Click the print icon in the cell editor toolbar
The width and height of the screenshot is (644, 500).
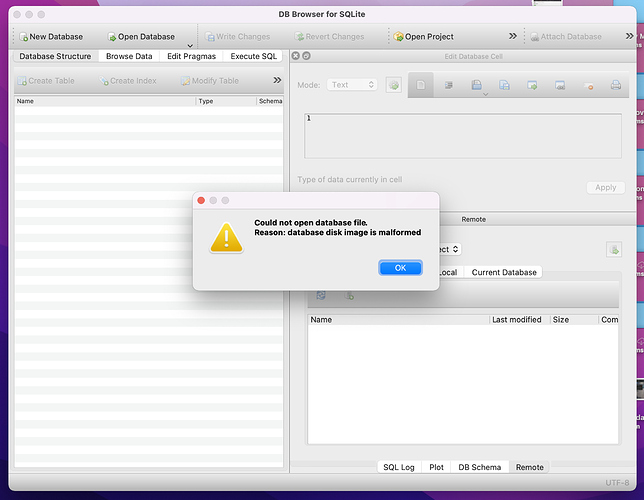616,85
